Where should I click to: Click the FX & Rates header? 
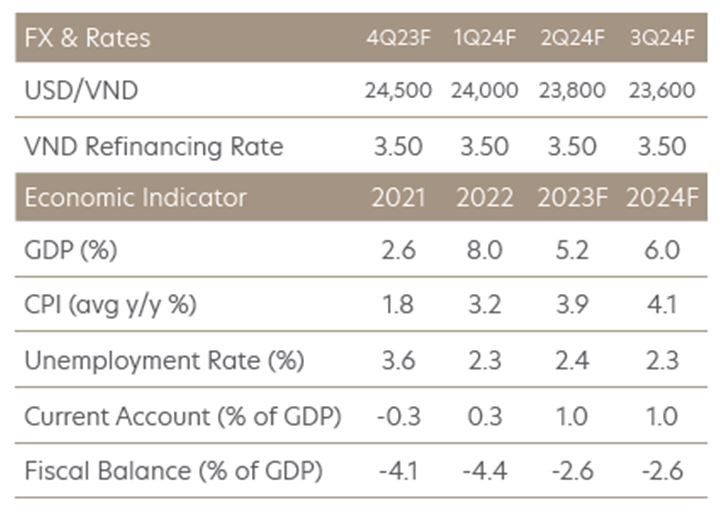point(87,39)
